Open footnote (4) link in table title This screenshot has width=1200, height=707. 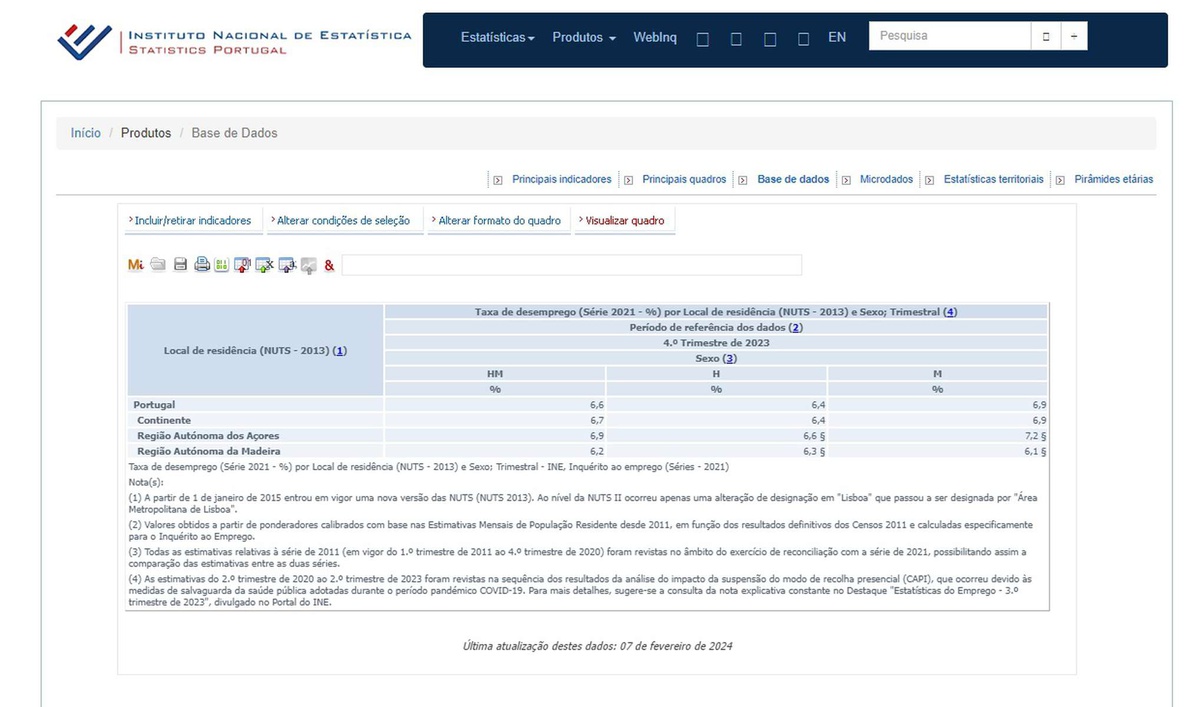click(950, 312)
